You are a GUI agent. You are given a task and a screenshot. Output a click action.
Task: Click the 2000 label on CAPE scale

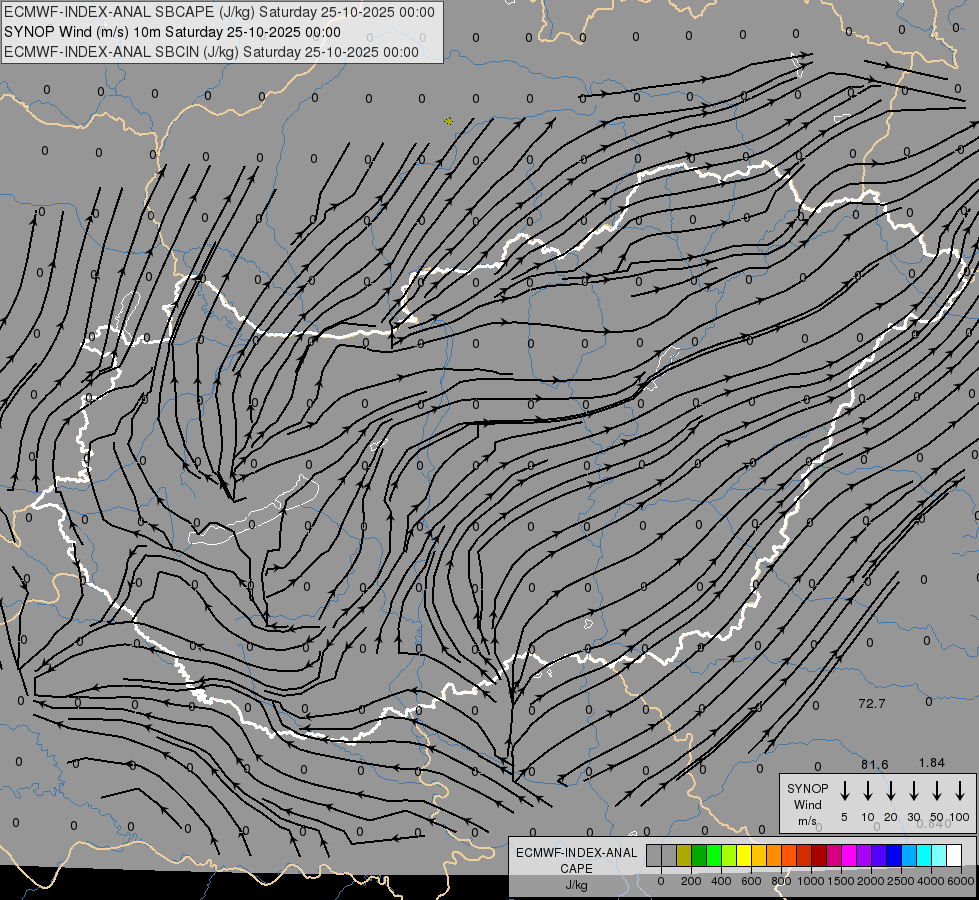(871, 881)
